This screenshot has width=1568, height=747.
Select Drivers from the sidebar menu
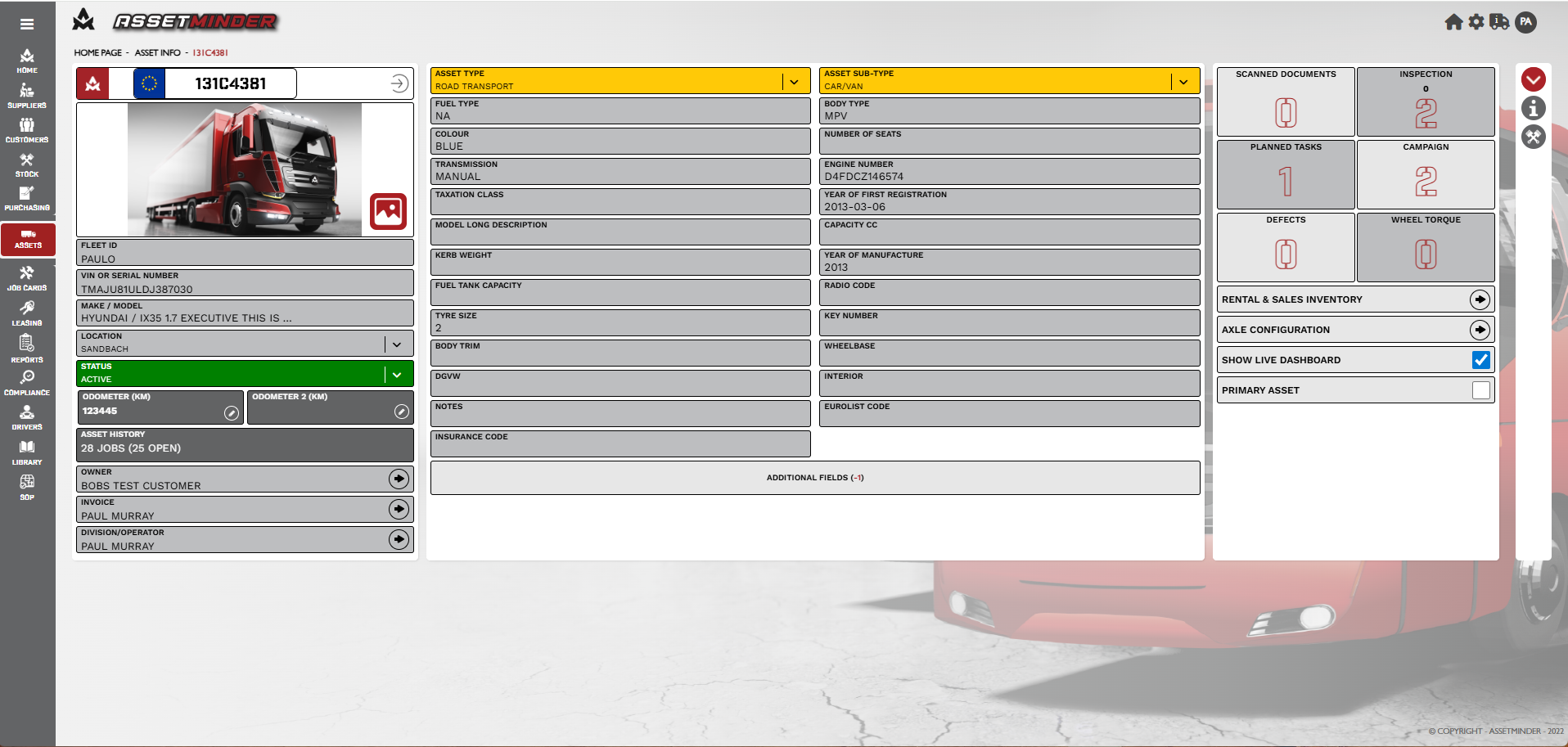coord(27,417)
